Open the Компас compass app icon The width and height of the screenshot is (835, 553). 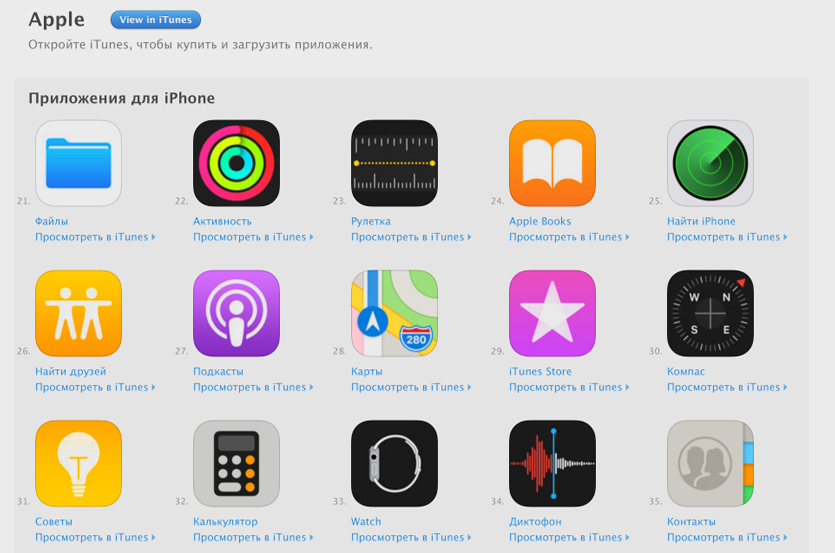pyautogui.click(x=710, y=313)
